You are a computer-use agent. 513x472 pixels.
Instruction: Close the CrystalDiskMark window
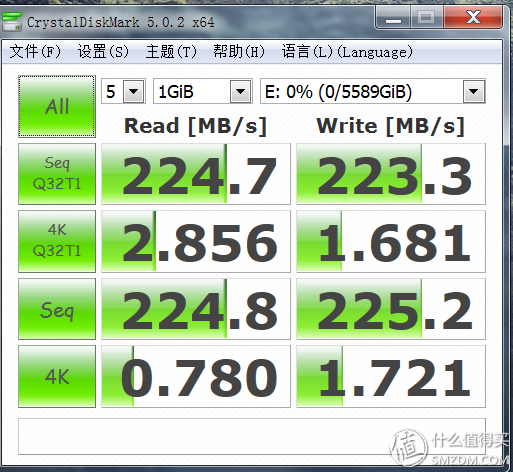click(x=473, y=17)
